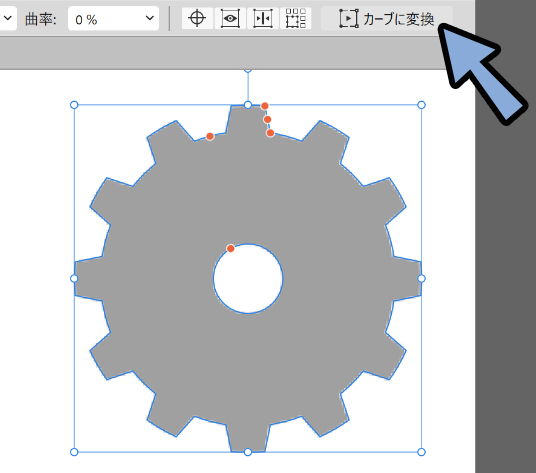Click the カーブに変換 button
536x473 pixels.
point(387,18)
